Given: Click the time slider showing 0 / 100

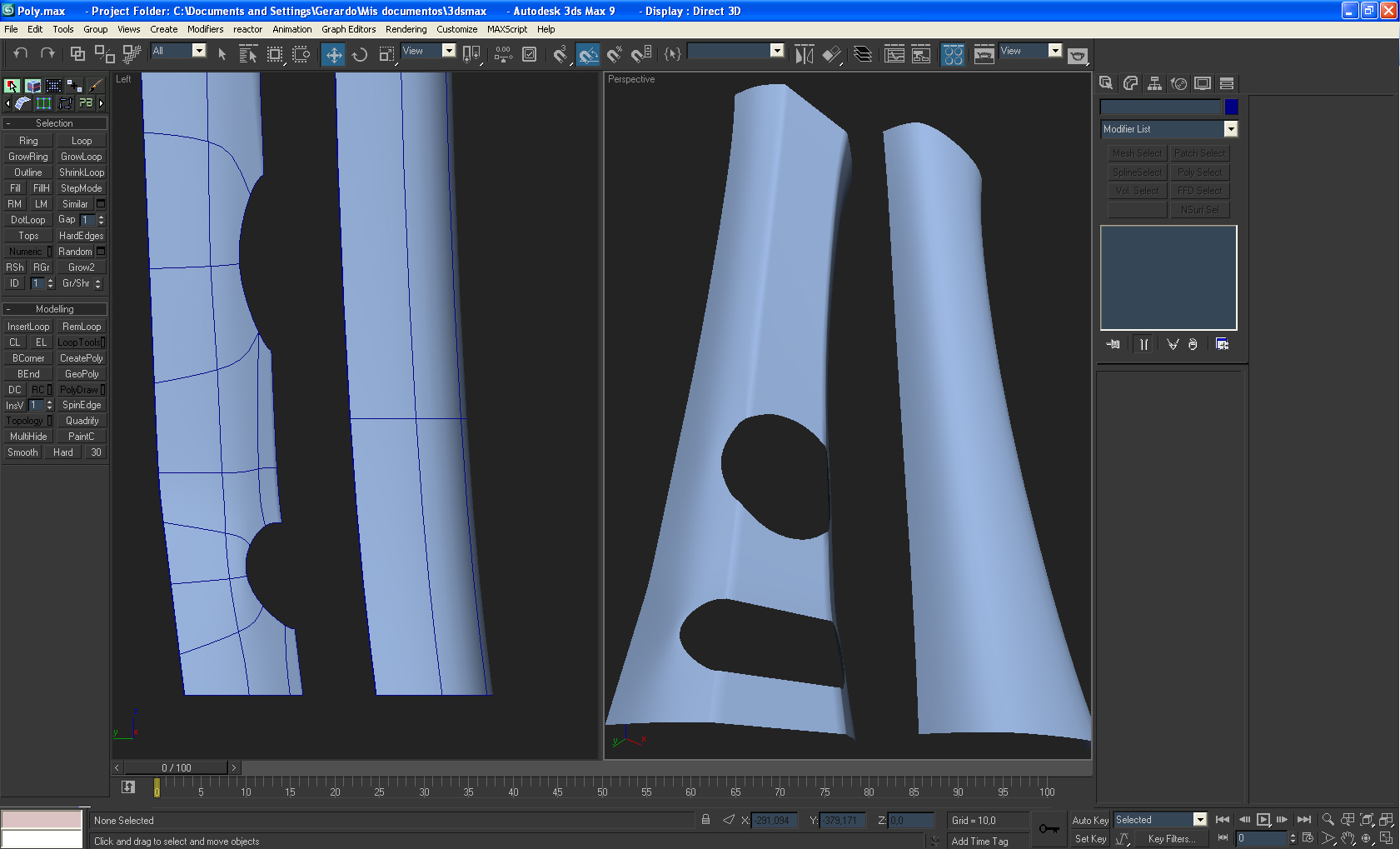Looking at the screenshot, I should click(x=176, y=767).
